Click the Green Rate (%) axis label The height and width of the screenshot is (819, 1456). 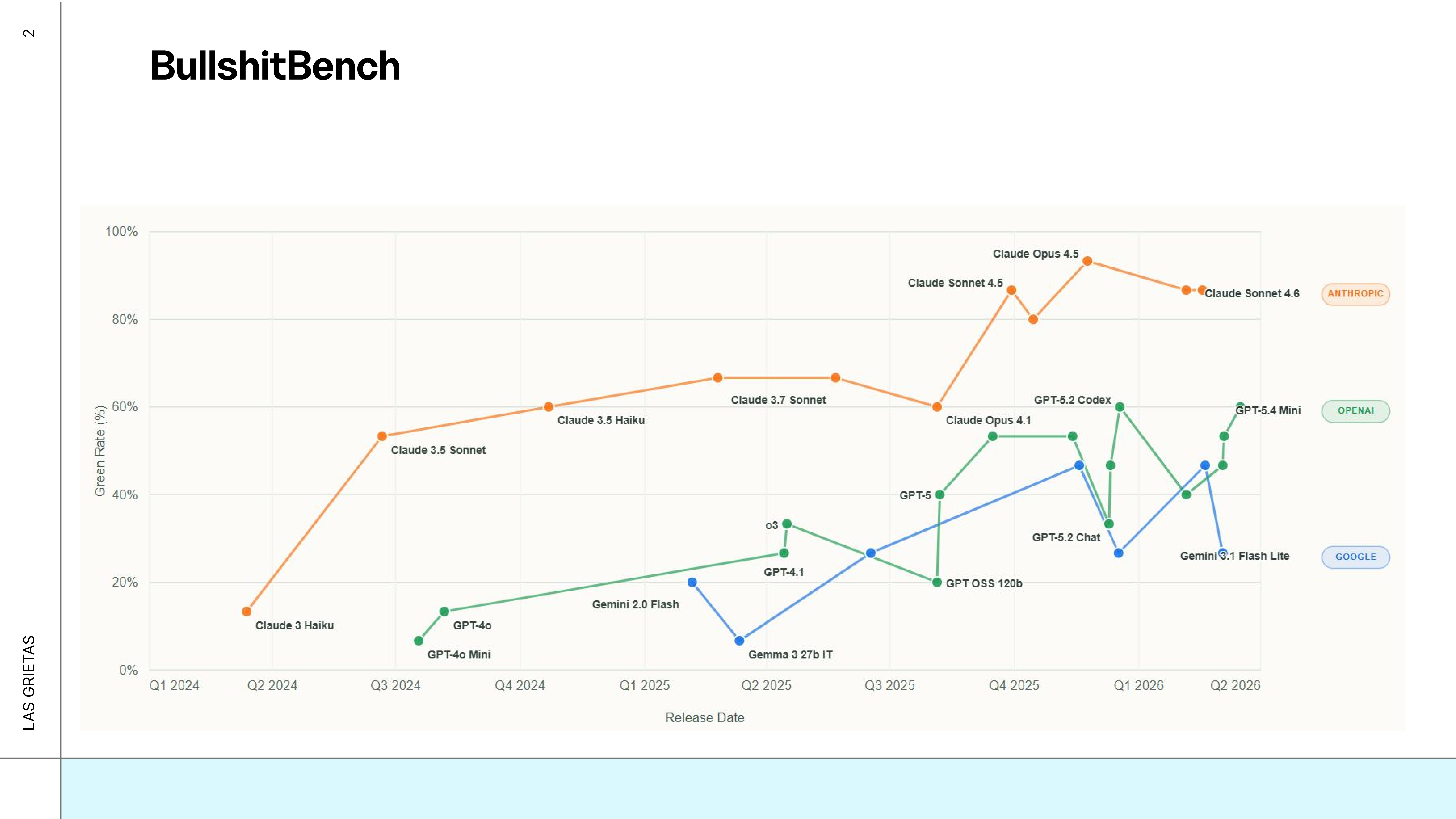click(x=100, y=451)
